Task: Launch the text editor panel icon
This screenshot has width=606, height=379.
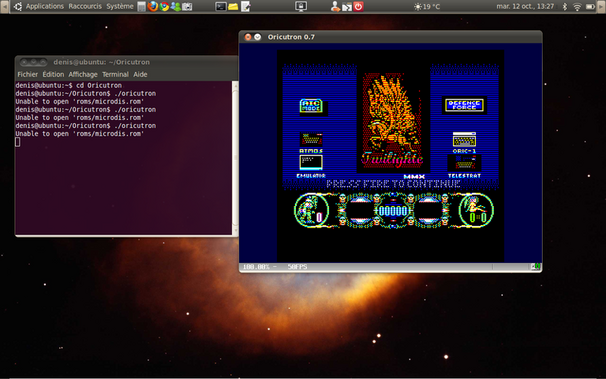Action: coord(245,7)
